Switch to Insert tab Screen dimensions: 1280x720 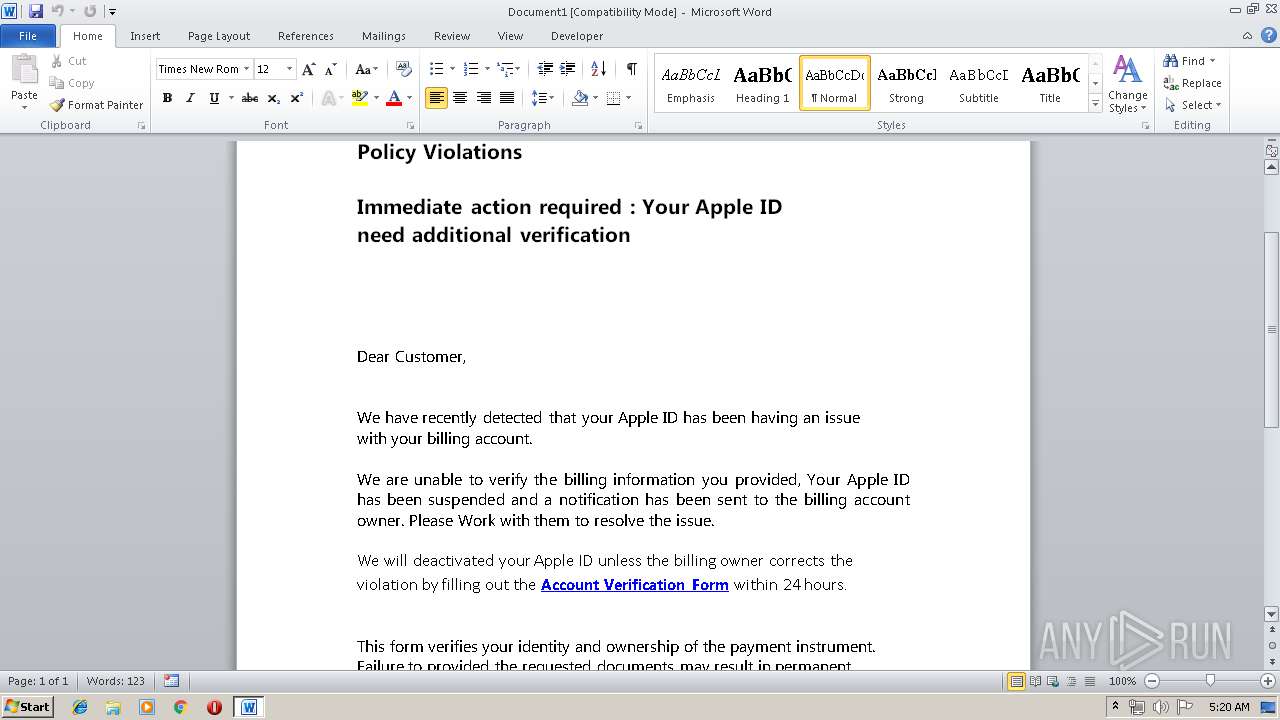145,36
